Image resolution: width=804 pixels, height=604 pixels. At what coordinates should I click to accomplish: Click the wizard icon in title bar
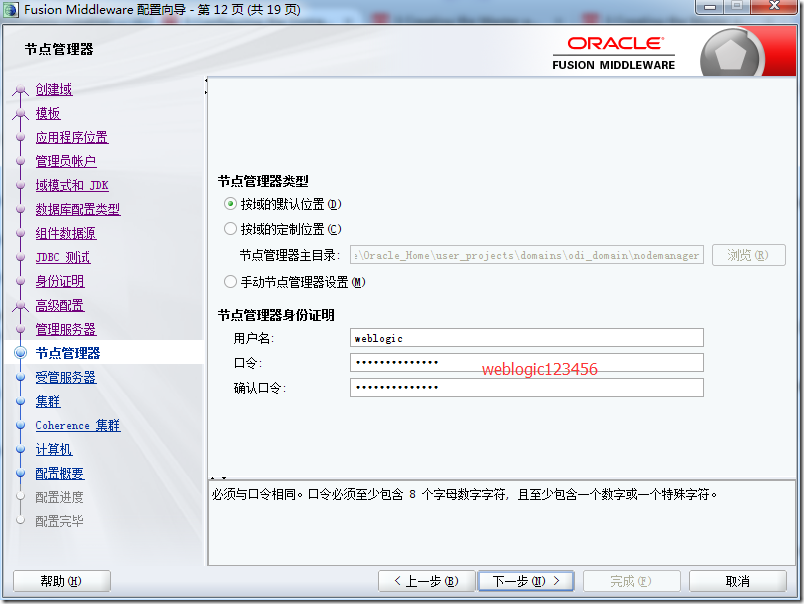(11, 10)
